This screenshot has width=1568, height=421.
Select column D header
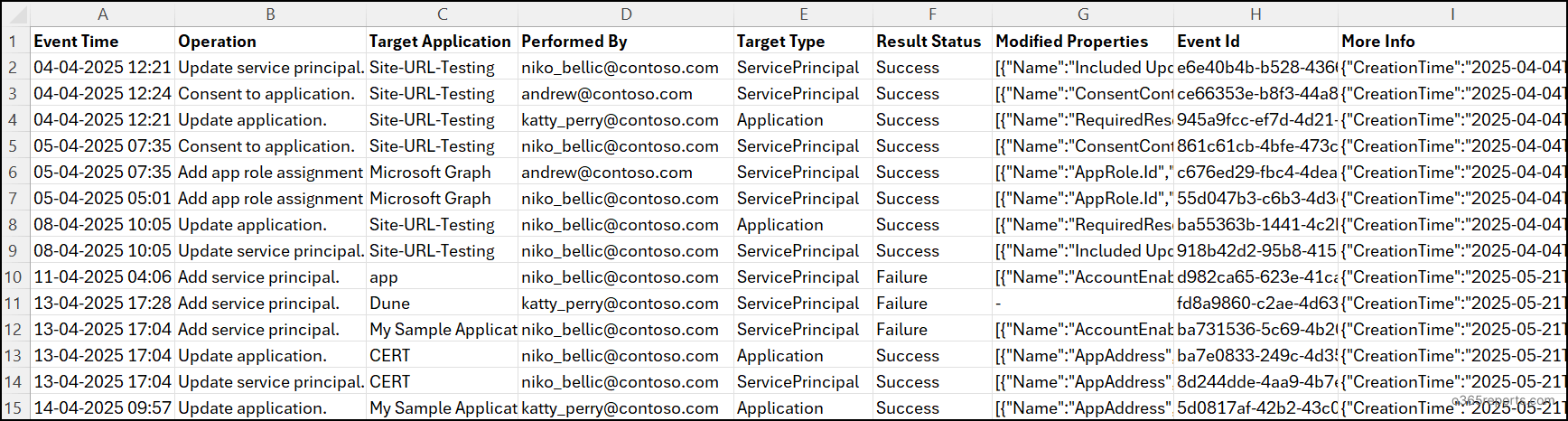pos(626,14)
